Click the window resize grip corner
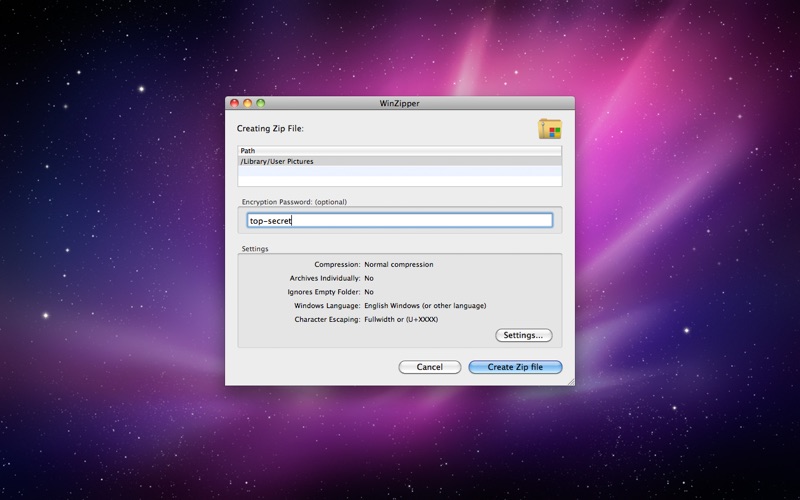 pyautogui.click(x=571, y=382)
